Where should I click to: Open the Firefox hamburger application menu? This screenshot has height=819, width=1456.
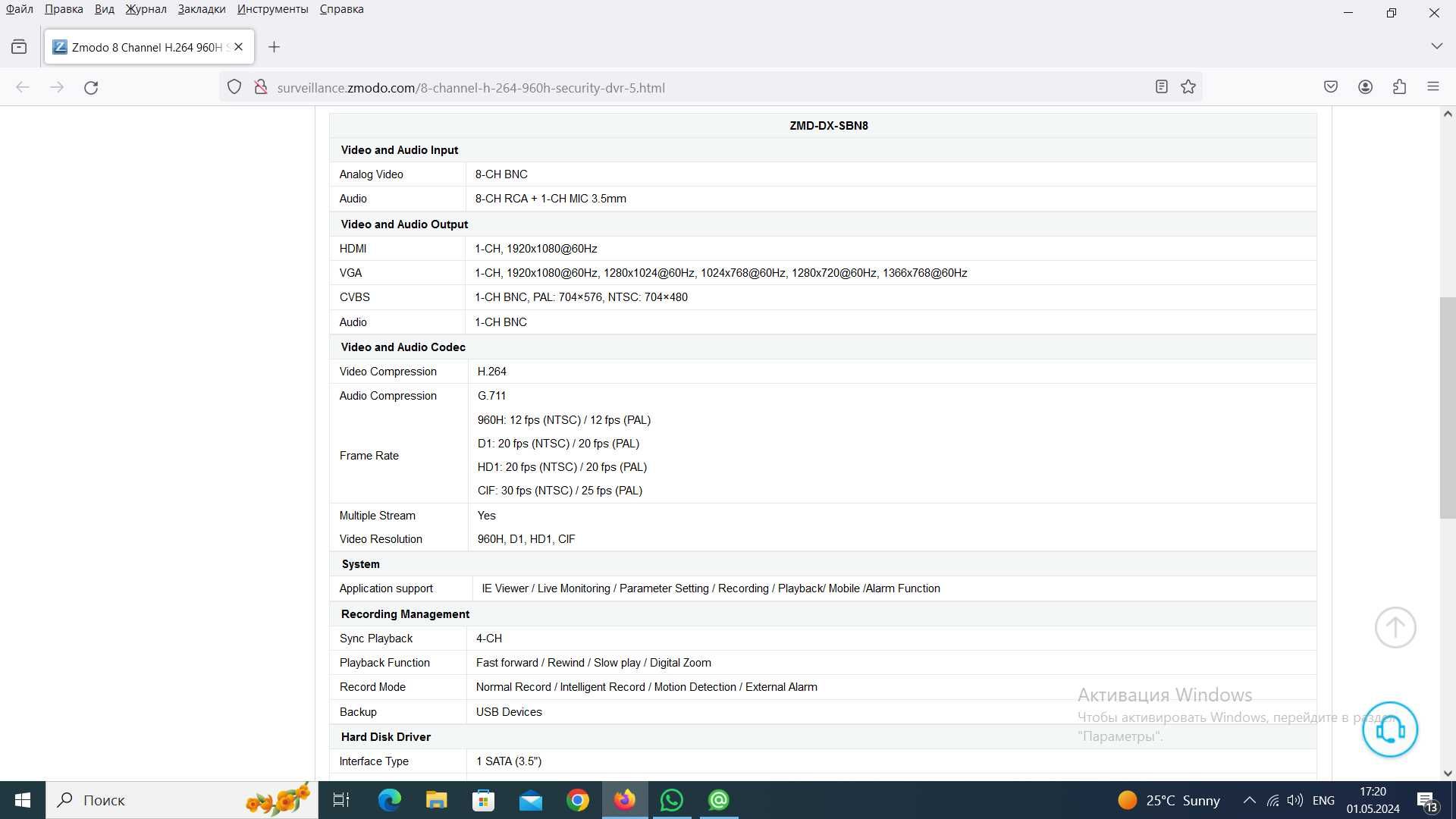click(1433, 87)
